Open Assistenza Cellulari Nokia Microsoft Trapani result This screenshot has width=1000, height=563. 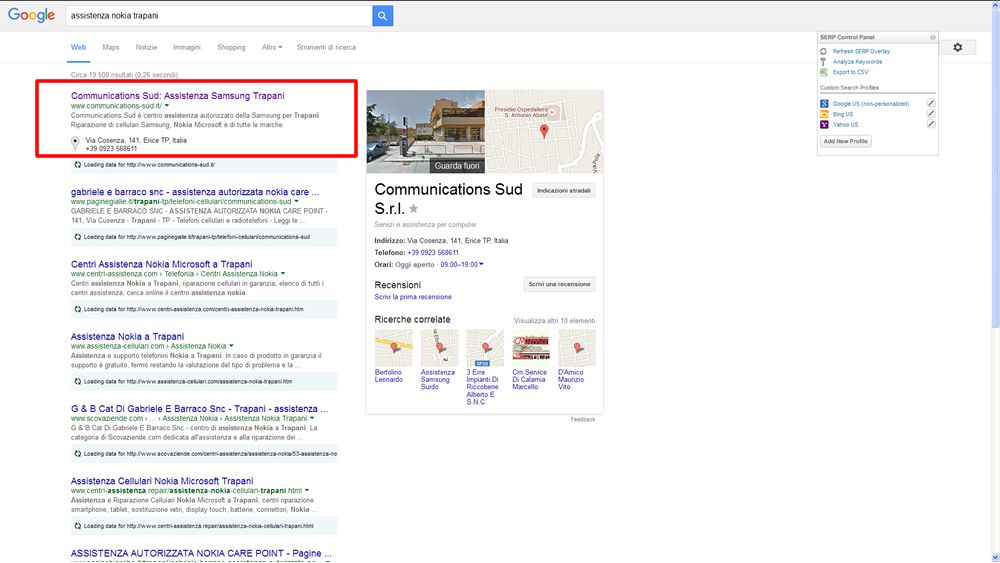tap(162, 481)
